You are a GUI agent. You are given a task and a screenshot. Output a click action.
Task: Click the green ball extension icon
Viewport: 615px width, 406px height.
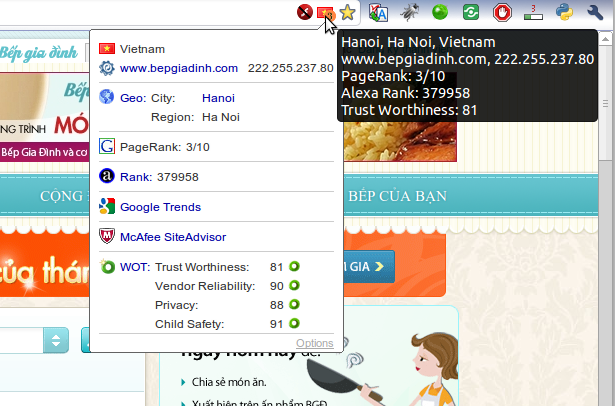coord(440,12)
